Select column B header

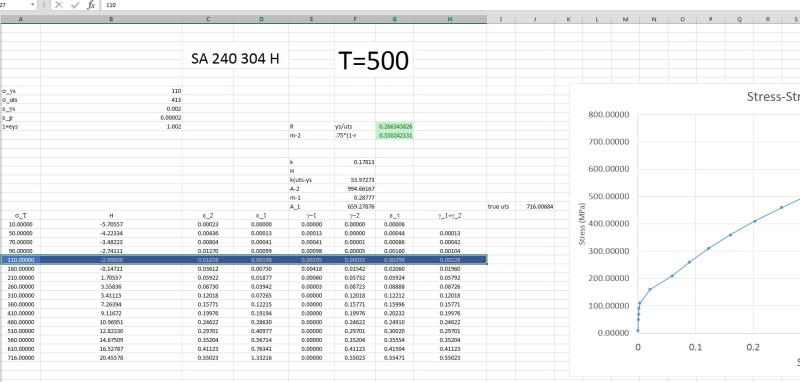pyautogui.click(x=111, y=19)
